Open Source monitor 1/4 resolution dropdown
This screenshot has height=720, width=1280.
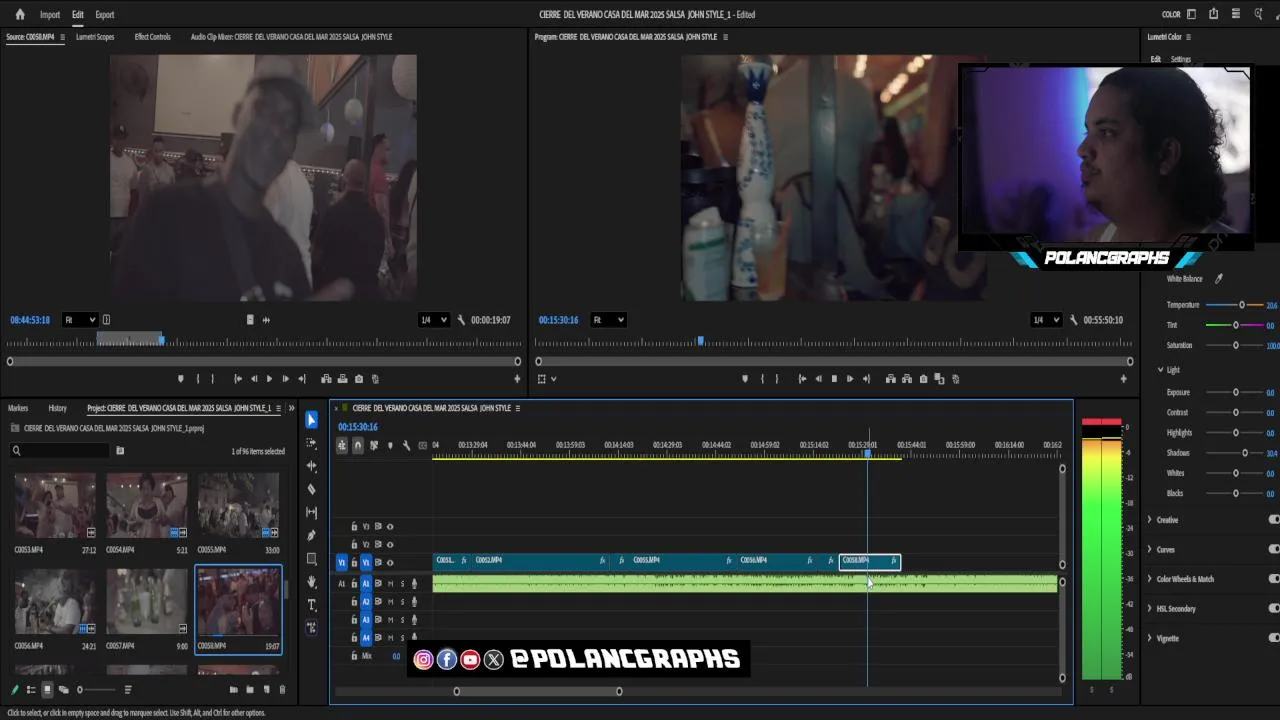(x=433, y=320)
